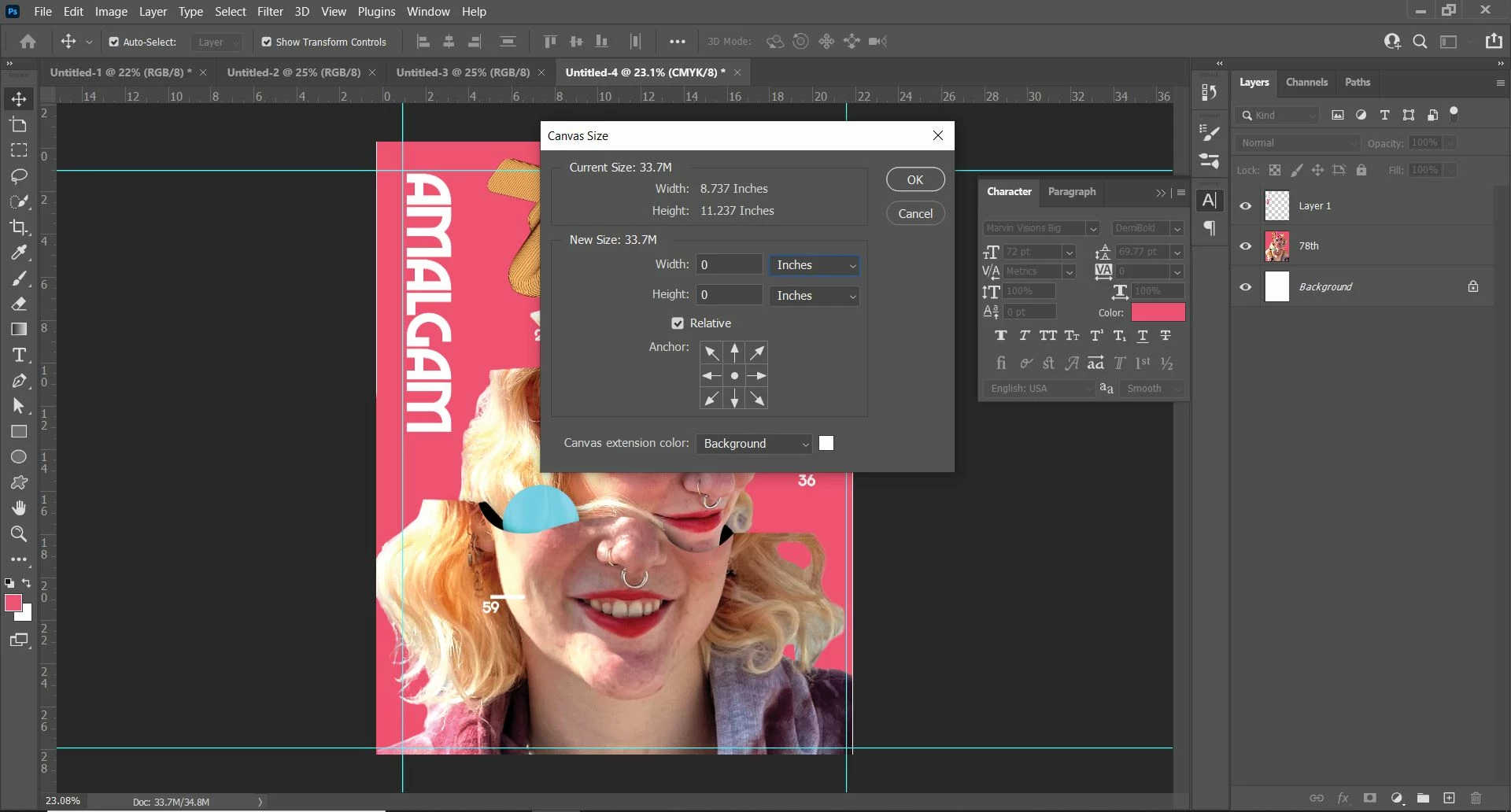Image resolution: width=1511 pixels, height=812 pixels.
Task: Open the Width units Inches dropdown
Action: tap(815, 265)
